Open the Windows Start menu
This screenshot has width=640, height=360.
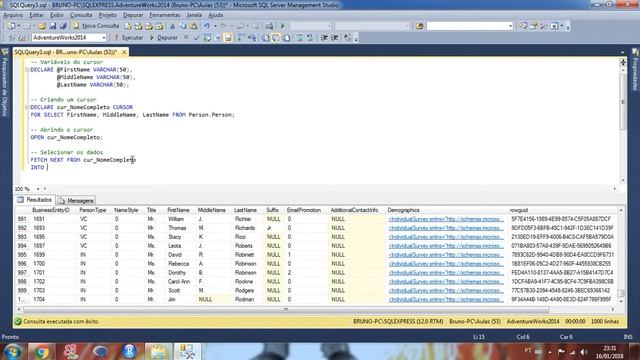[x=13, y=351]
